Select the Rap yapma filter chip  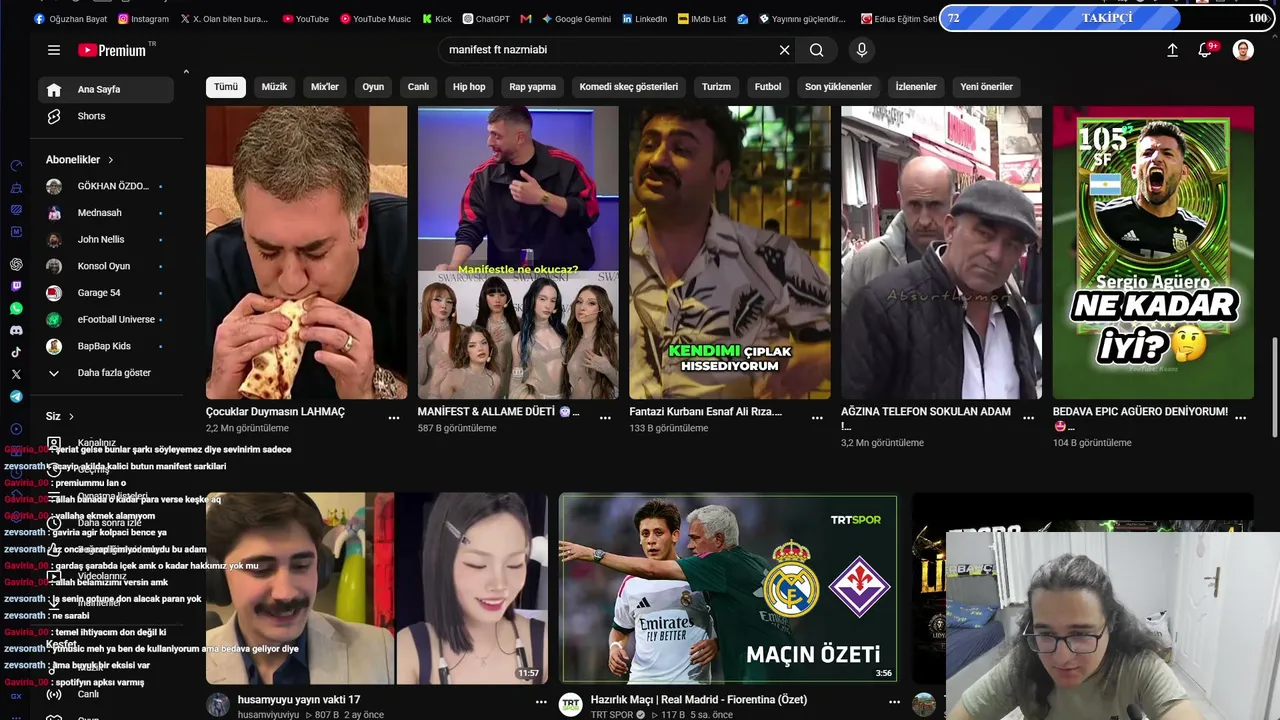532,87
